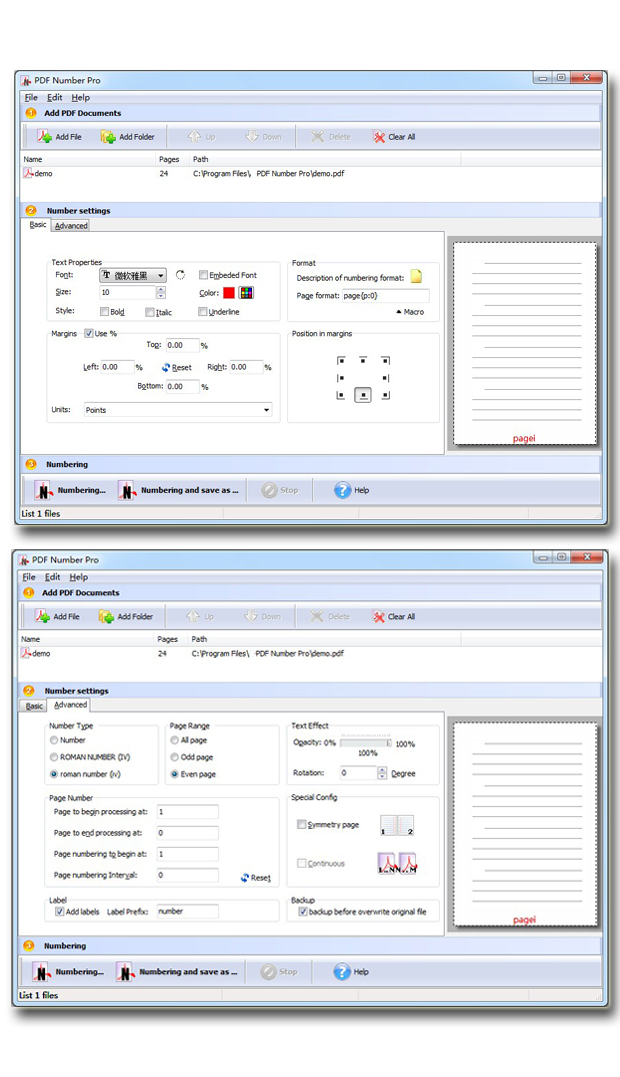Click Down arrow in upper window toolbar
The height and width of the screenshot is (1077, 620).
click(252, 137)
